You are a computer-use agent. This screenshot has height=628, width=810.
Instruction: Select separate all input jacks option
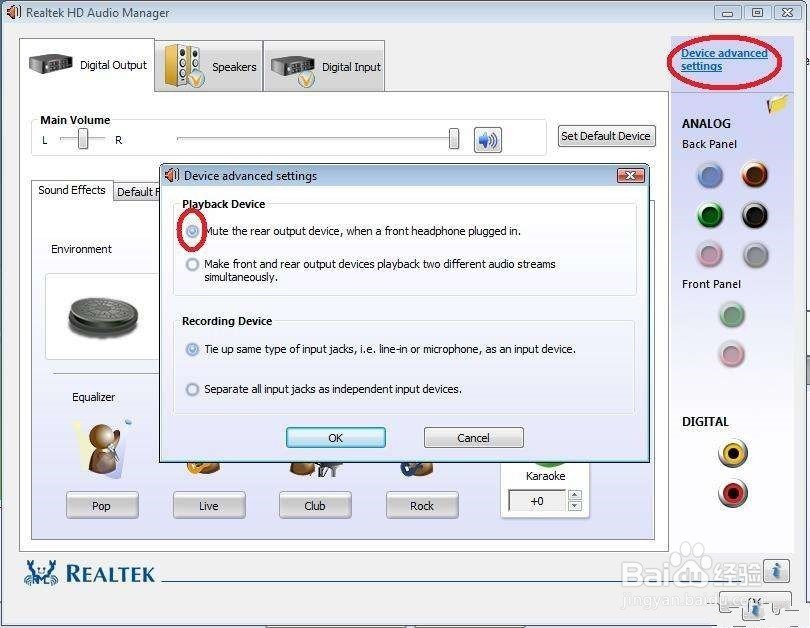[x=192, y=389]
